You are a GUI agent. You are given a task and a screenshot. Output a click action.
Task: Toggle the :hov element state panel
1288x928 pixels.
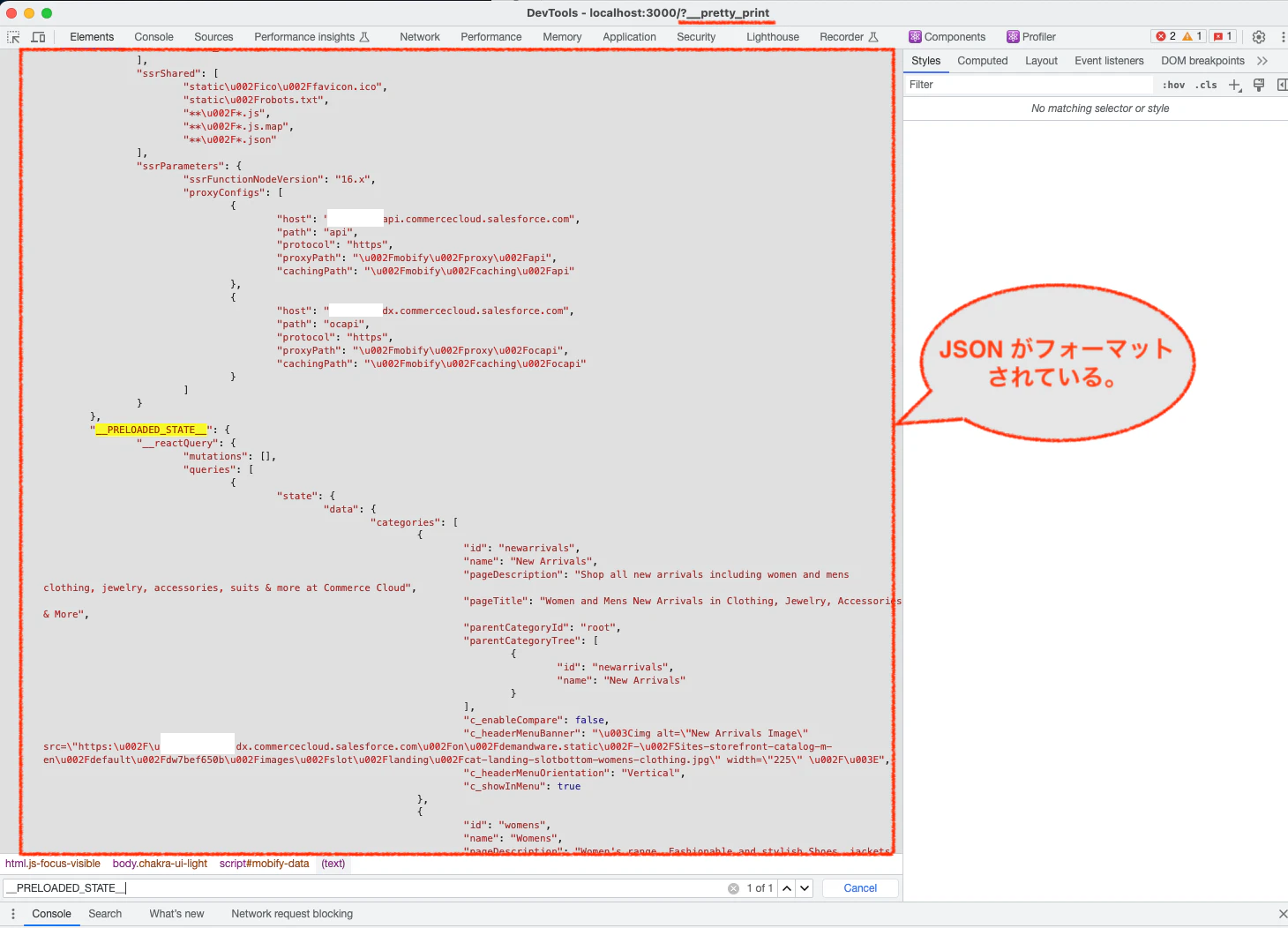click(x=1173, y=85)
